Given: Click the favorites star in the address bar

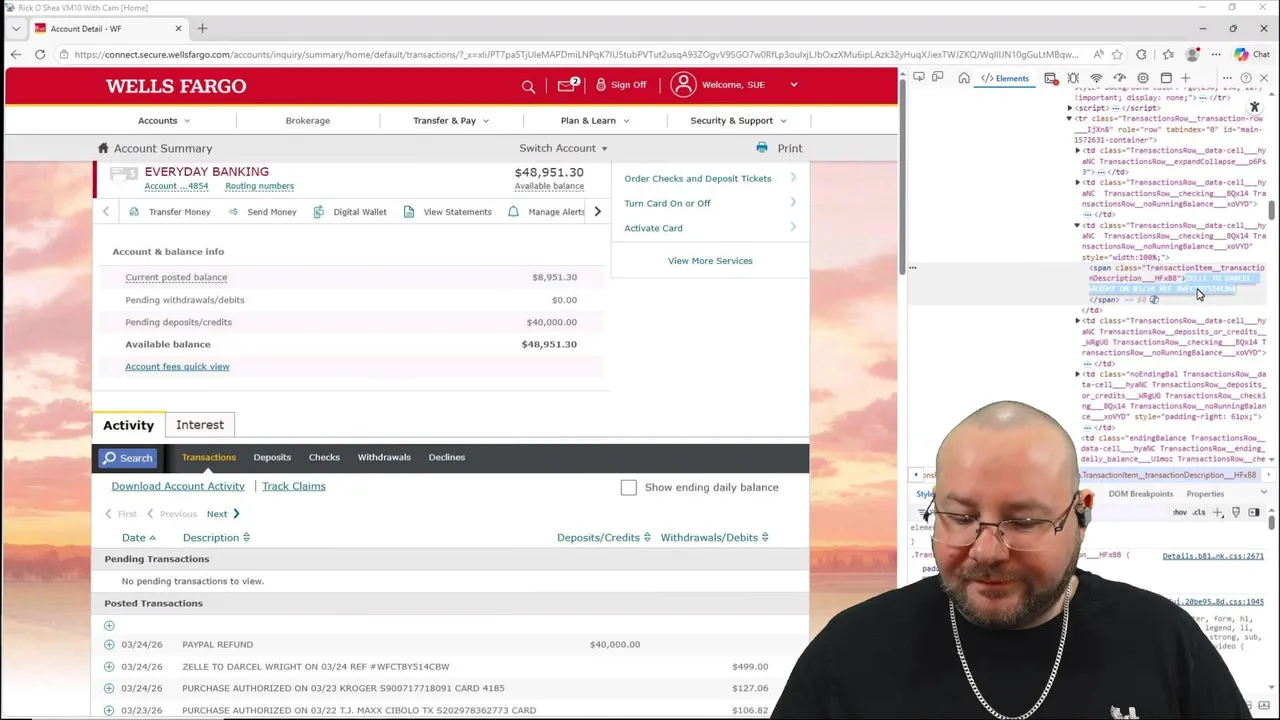Looking at the screenshot, I should coord(1117,55).
